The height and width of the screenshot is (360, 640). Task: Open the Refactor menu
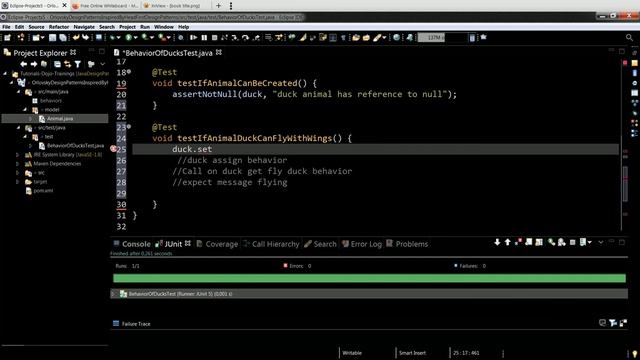click(59, 27)
